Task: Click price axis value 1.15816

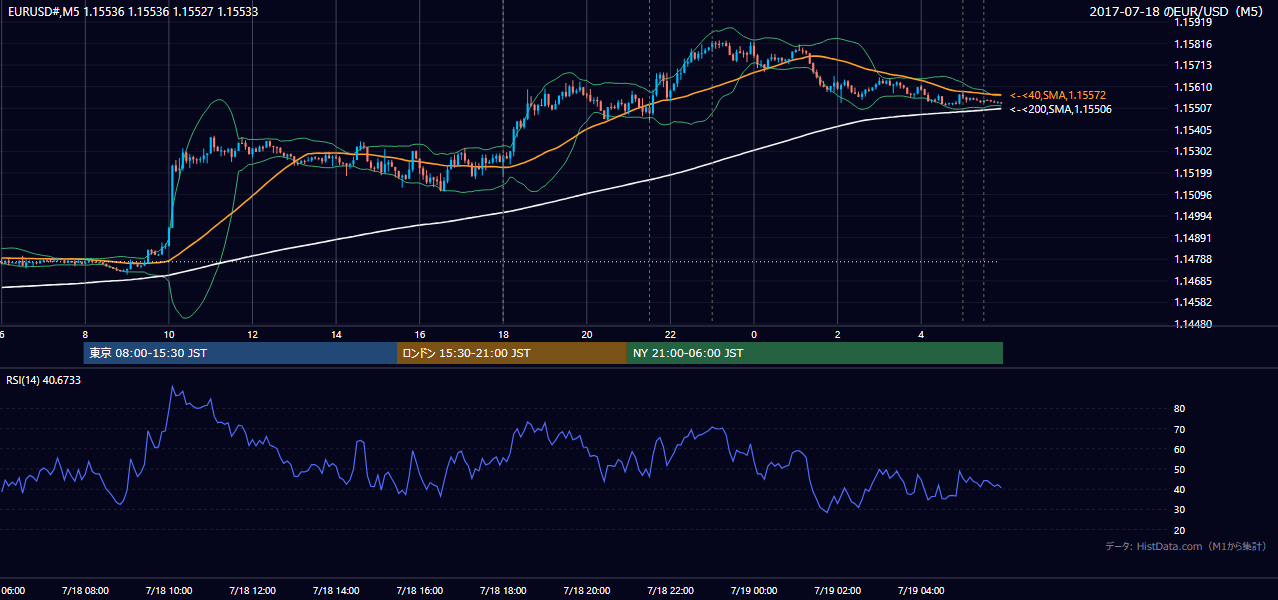Action: [1194, 44]
